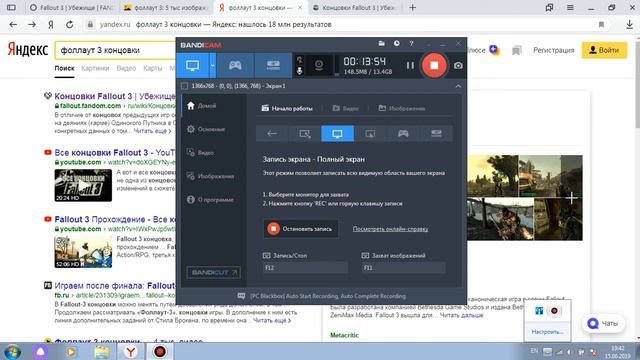The image size is (640, 360).
Task: Click the Stop recording button in panel
Action: pyautogui.click(x=300, y=229)
